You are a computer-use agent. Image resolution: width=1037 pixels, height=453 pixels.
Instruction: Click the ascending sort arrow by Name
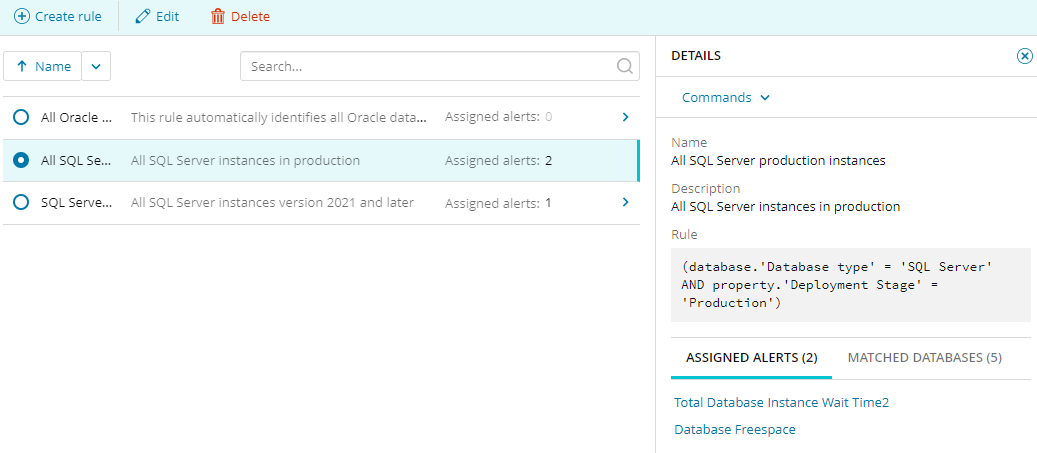(x=22, y=67)
